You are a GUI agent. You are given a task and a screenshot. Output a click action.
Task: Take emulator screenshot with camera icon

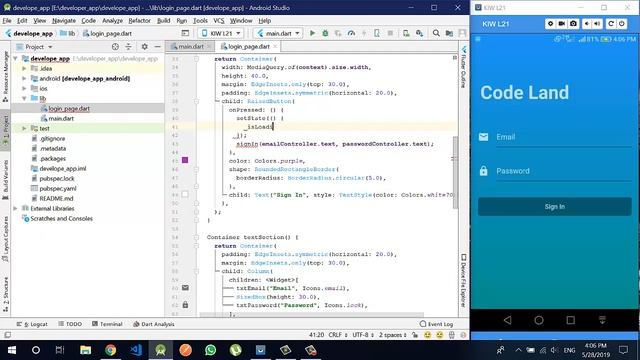(573, 24)
